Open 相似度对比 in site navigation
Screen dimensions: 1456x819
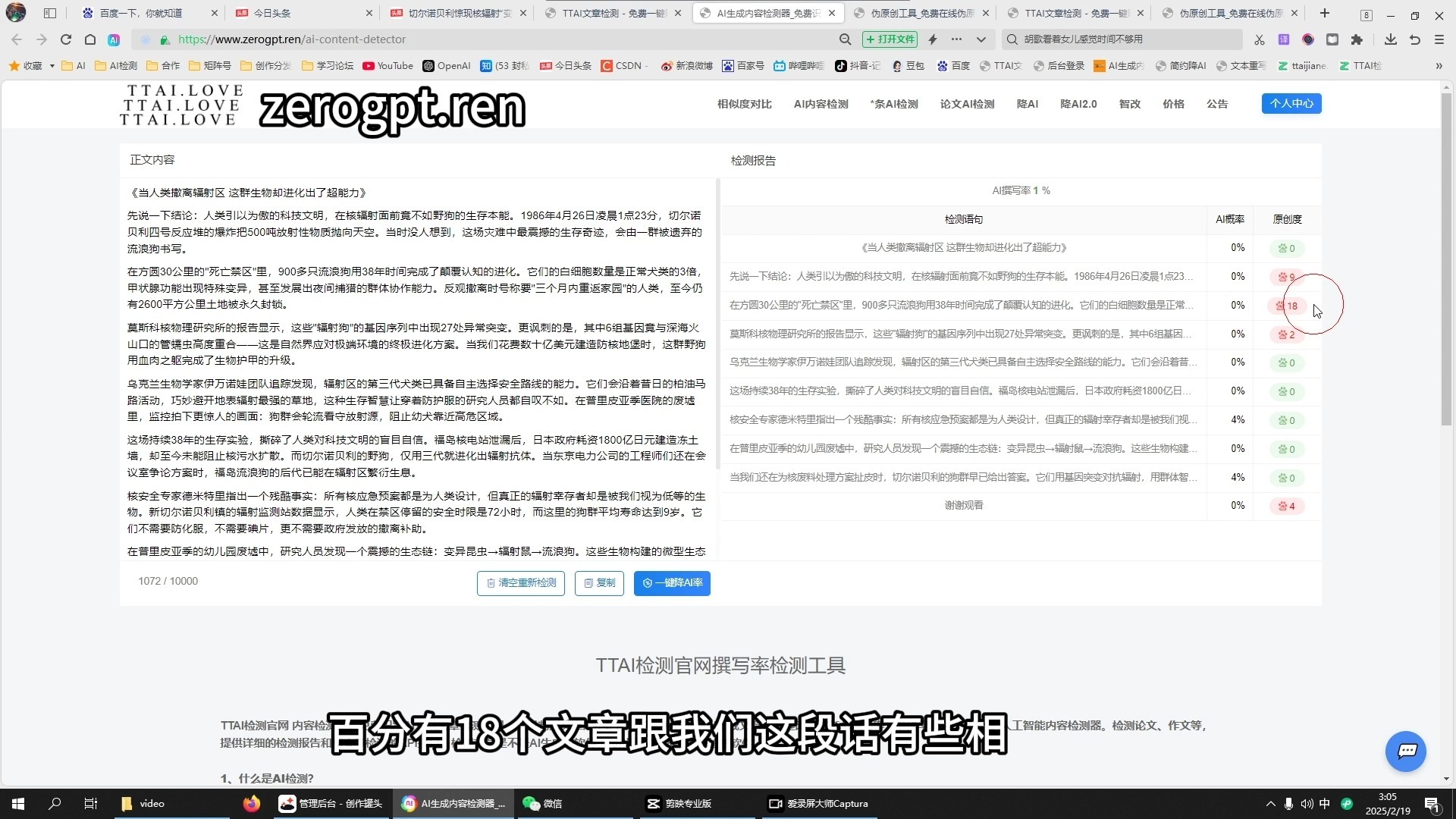(x=744, y=104)
